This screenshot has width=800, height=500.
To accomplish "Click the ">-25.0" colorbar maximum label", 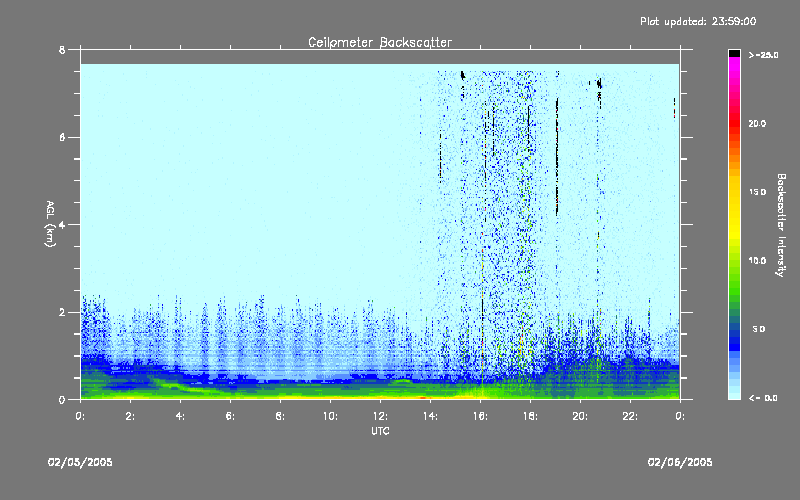I will (763, 55).
